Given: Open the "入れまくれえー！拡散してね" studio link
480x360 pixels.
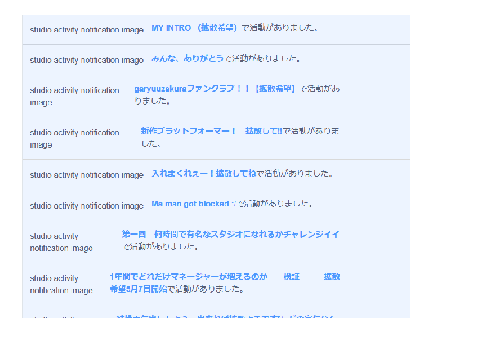Looking at the screenshot, I should click(x=204, y=173).
